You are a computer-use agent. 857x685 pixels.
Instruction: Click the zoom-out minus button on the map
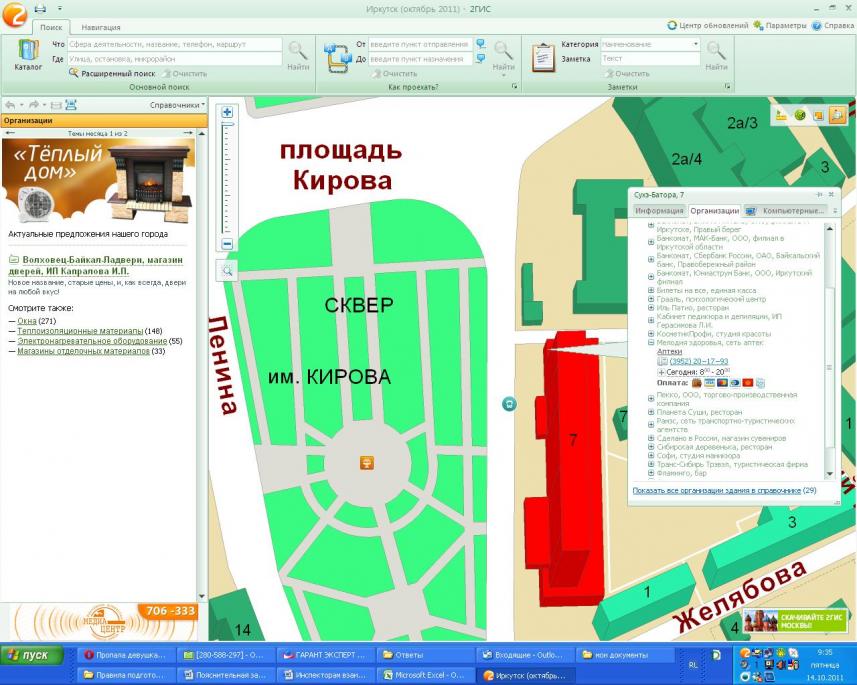click(227, 244)
